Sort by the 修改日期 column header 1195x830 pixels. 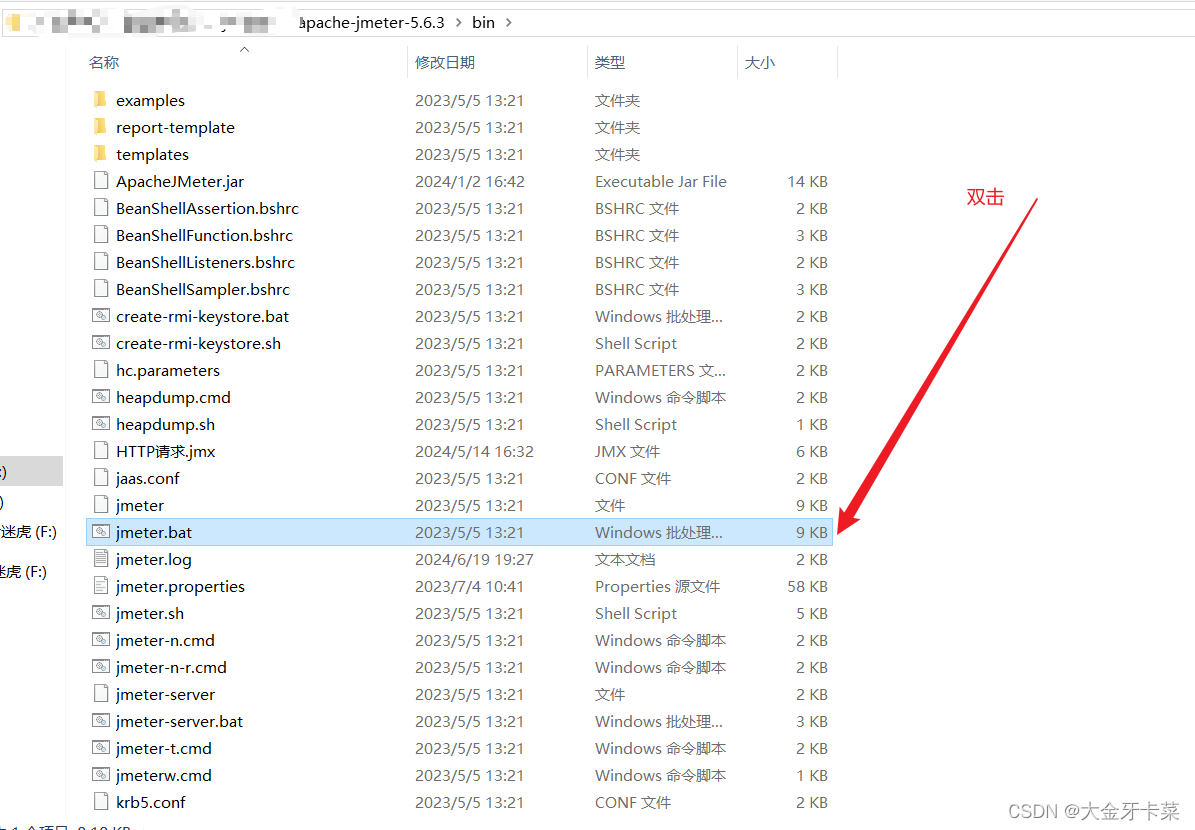445,62
